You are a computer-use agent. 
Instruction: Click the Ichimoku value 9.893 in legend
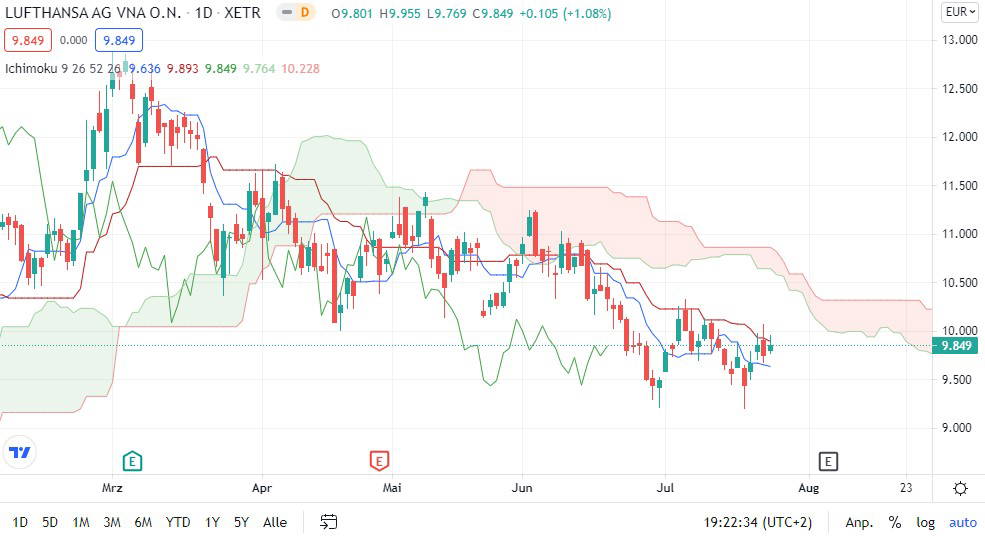[183, 68]
